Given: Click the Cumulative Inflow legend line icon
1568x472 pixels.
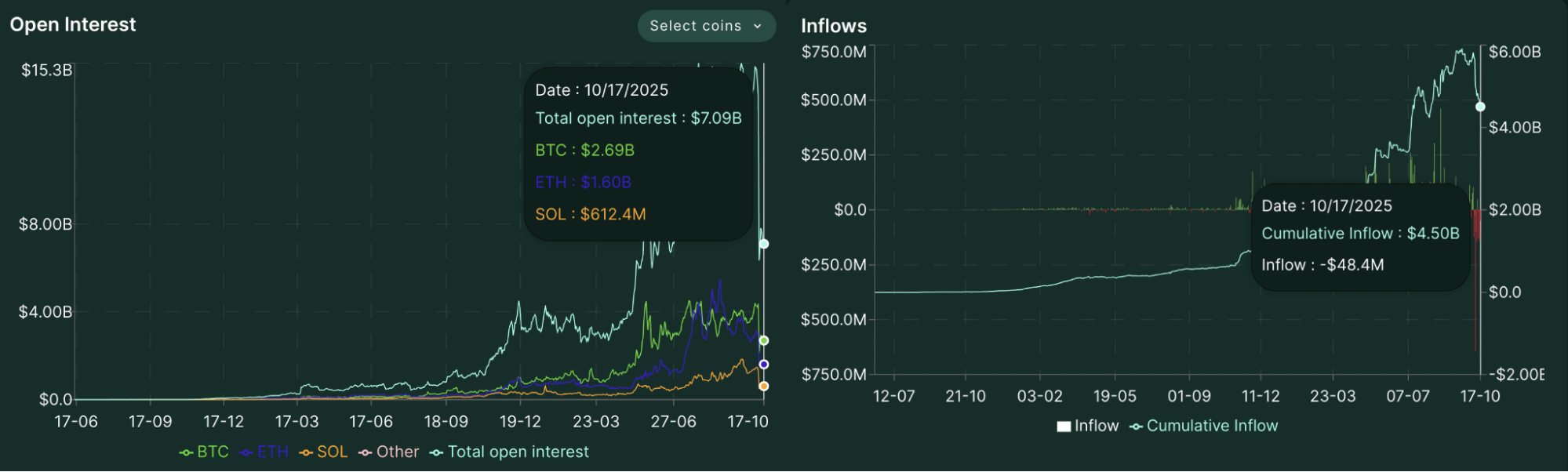Looking at the screenshot, I should (1135, 426).
